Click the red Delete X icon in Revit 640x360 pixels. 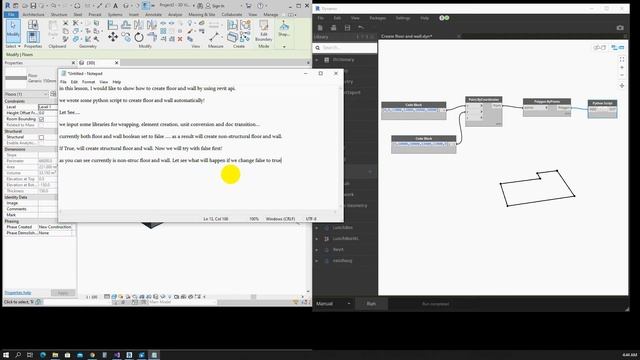180,39
